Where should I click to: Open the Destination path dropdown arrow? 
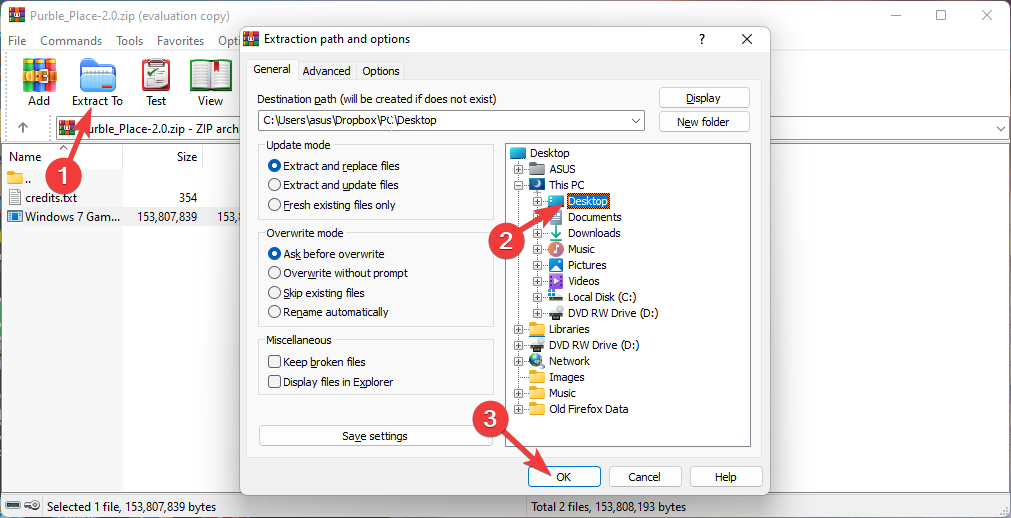click(x=636, y=120)
